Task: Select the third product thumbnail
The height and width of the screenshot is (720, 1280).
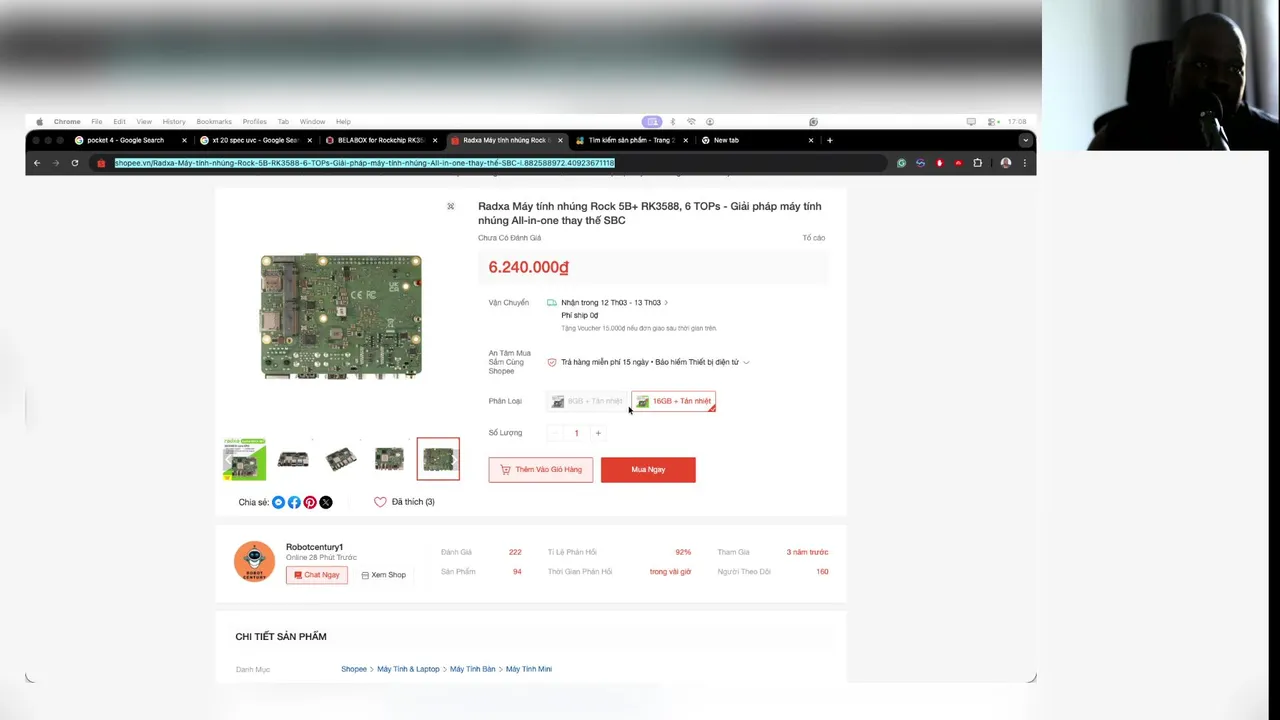Action: coord(341,459)
